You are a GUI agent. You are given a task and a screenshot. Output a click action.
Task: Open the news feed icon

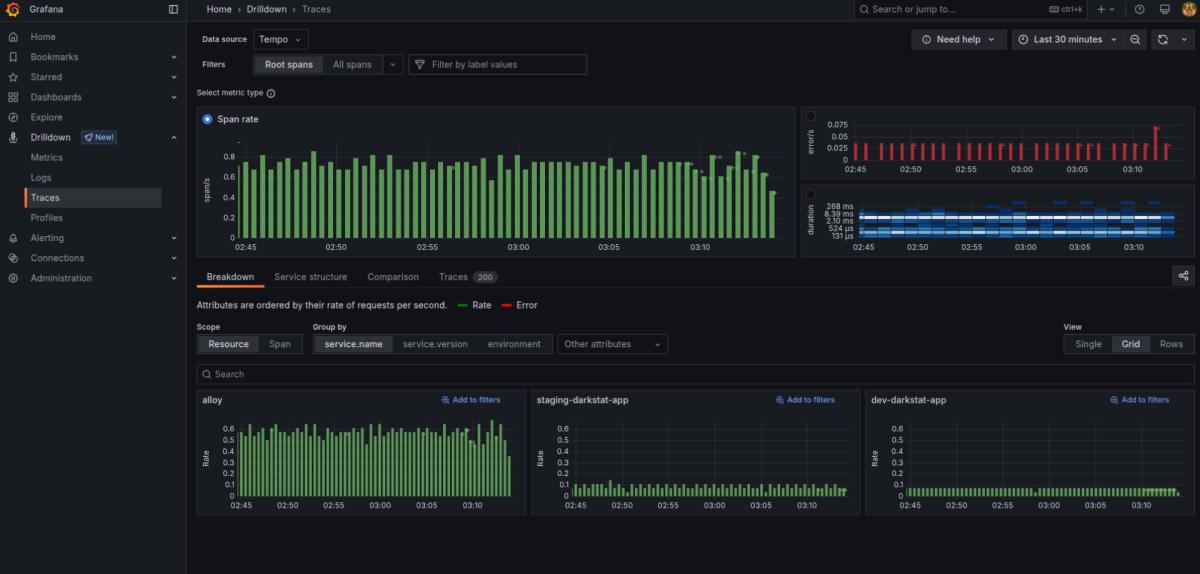(1164, 9)
